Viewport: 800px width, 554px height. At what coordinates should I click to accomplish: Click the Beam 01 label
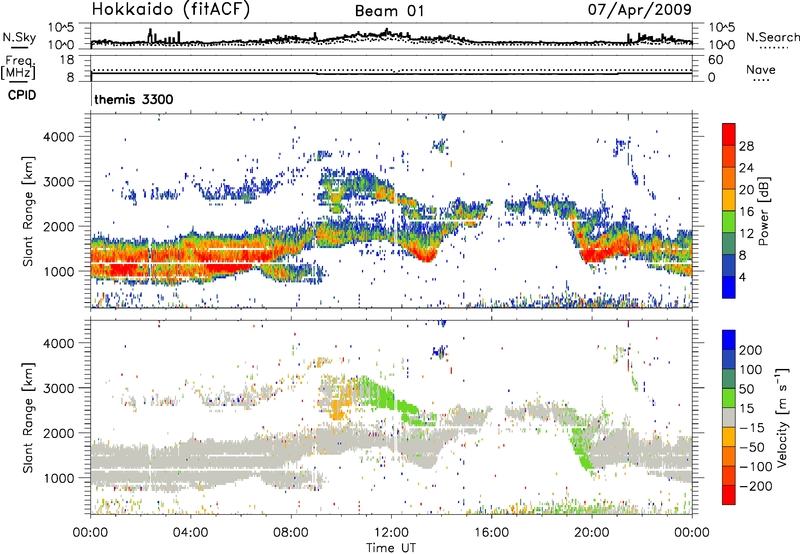389,11
